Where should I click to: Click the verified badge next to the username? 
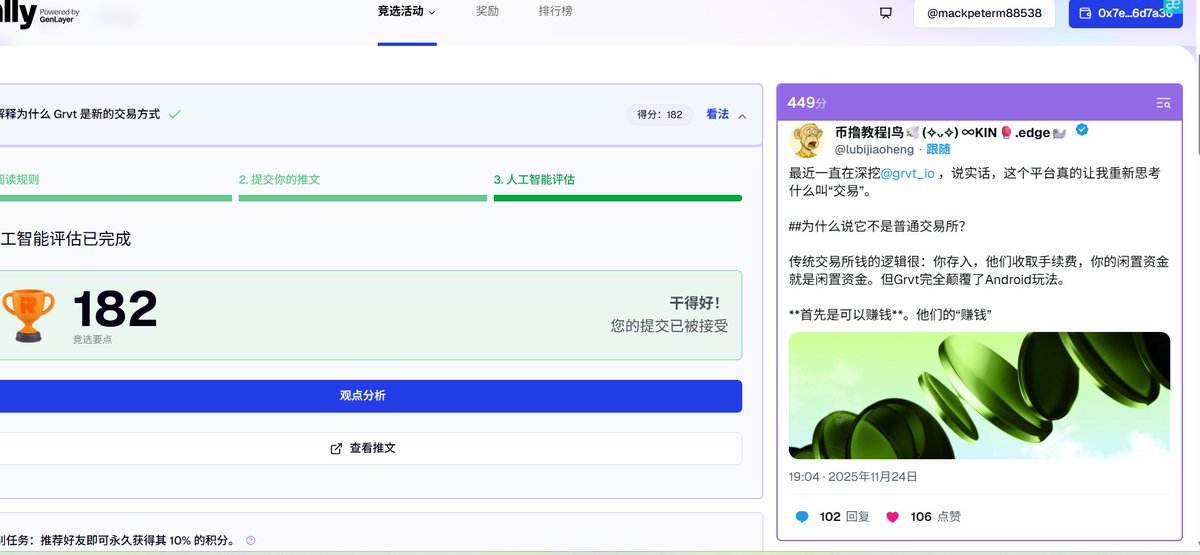[x=1081, y=132]
